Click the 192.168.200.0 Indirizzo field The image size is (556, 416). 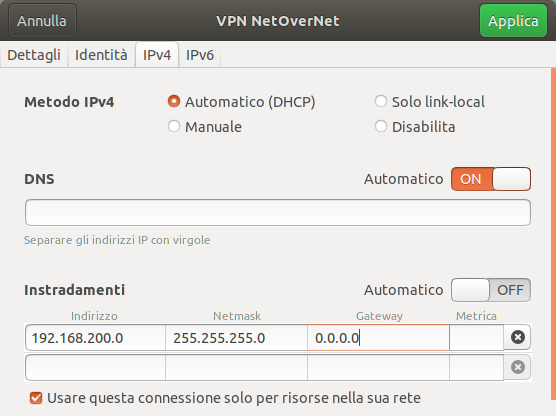pos(95,337)
